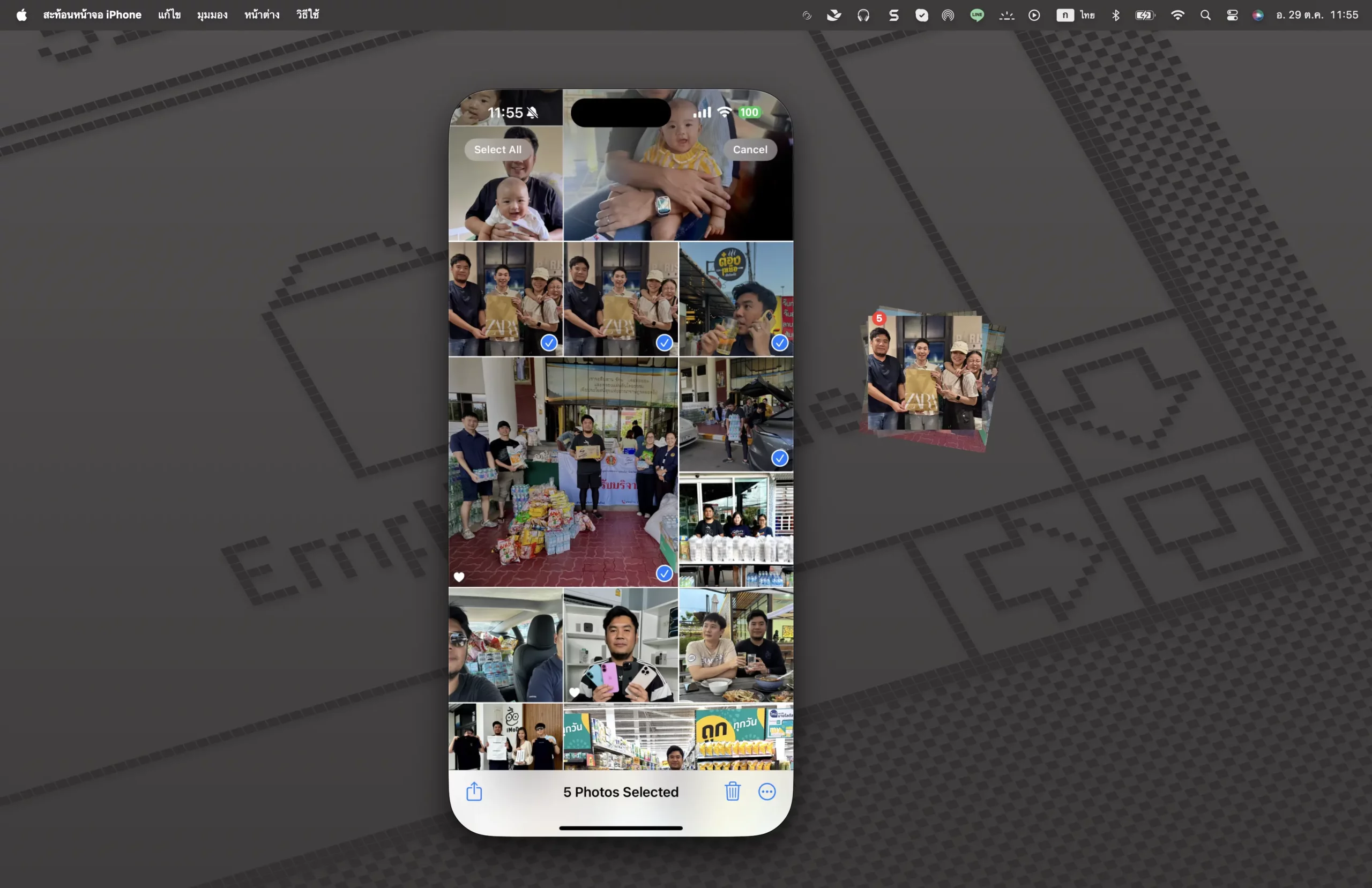
Task: Open the มุมมอง menu
Action: click(212, 15)
